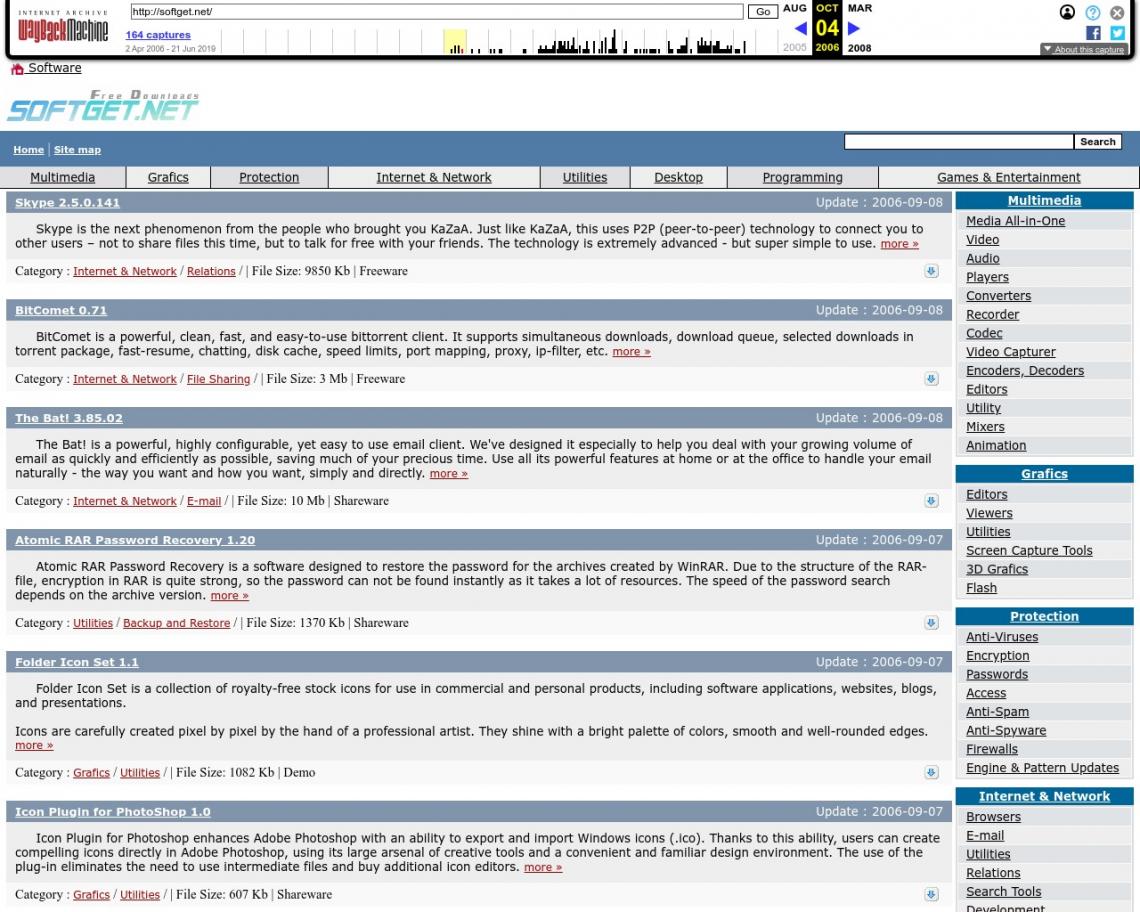Open Skype 2.5.0.141 title link
The height and width of the screenshot is (912, 1140).
[68, 203]
